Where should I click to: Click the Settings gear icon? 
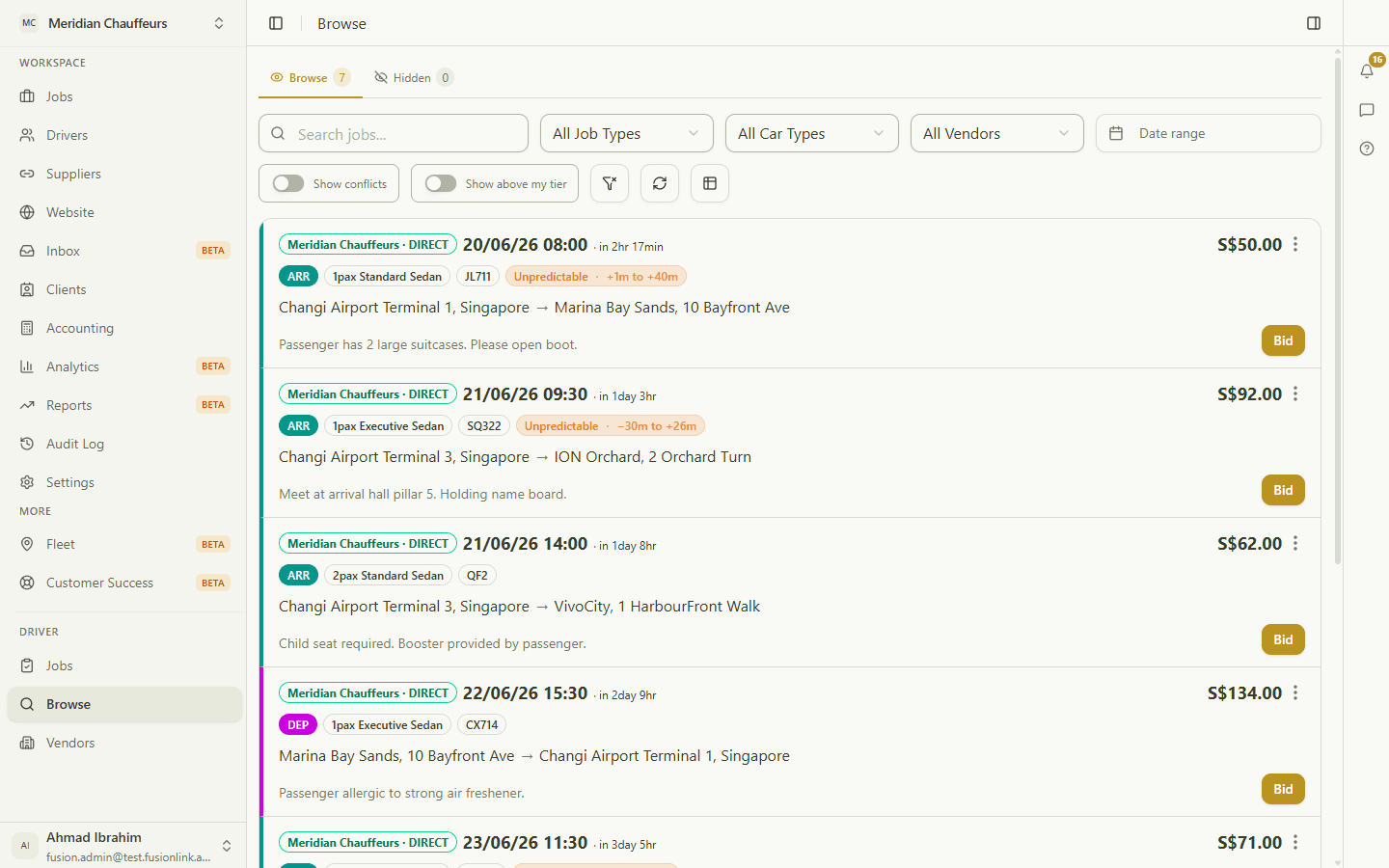pyautogui.click(x=27, y=482)
